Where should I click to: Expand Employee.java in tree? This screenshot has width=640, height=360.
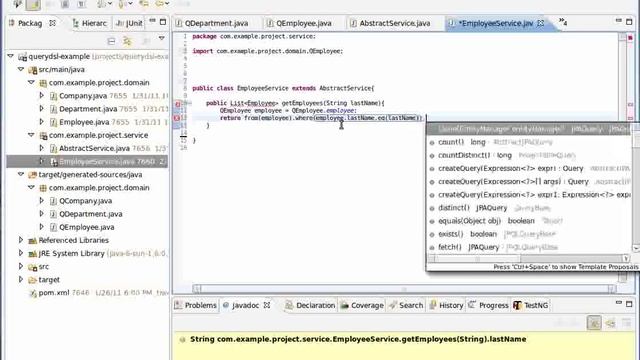41,122
